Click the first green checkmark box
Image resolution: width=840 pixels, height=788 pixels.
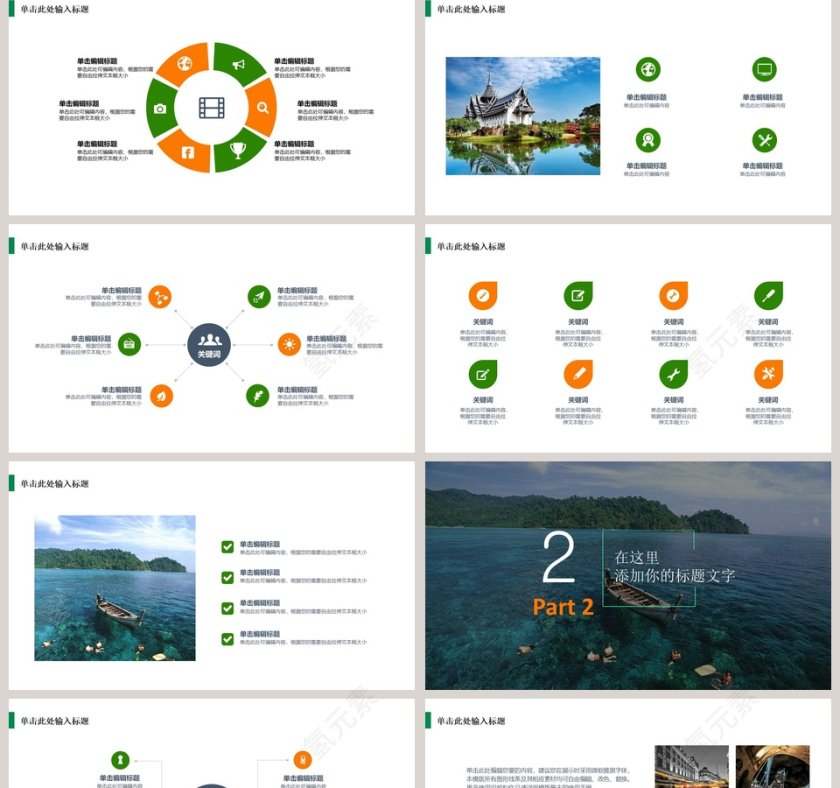tap(228, 547)
